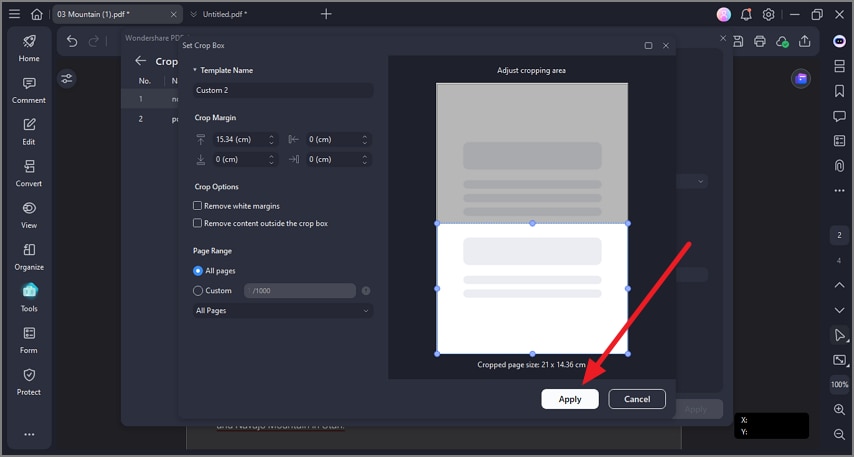Click the cloud sync icon
The image size is (854, 457).
(782, 41)
